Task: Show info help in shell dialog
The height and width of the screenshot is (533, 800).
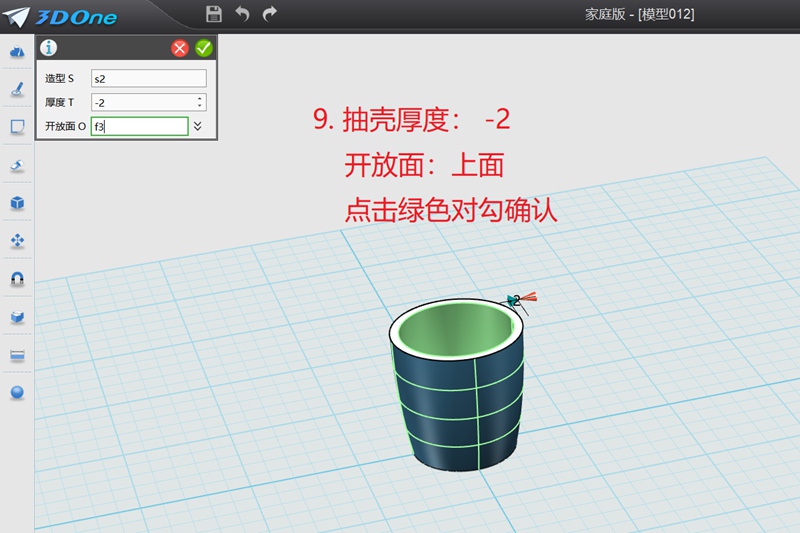Action: (48, 48)
